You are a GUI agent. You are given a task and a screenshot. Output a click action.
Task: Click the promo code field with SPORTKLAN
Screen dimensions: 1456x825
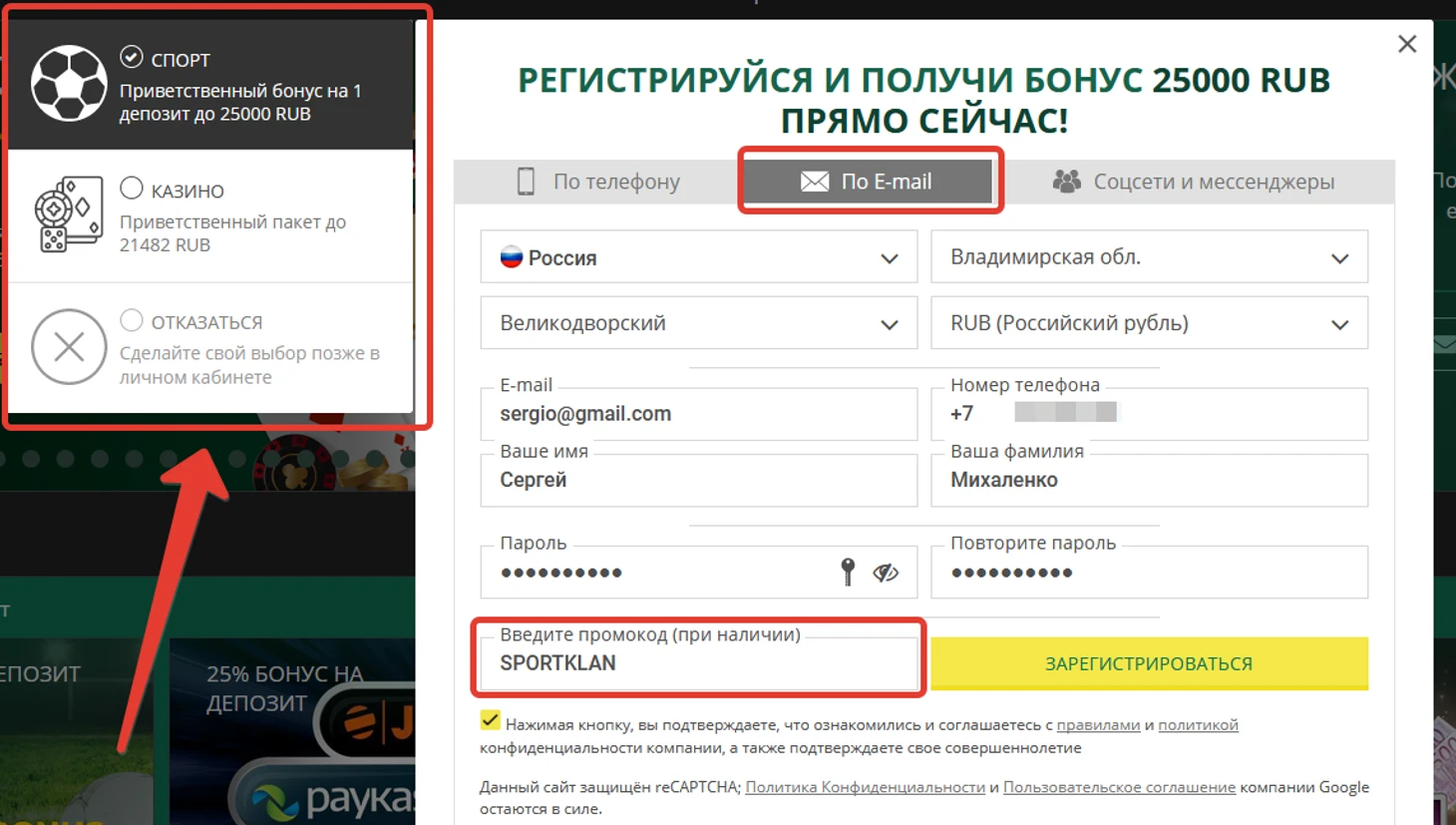(x=699, y=663)
